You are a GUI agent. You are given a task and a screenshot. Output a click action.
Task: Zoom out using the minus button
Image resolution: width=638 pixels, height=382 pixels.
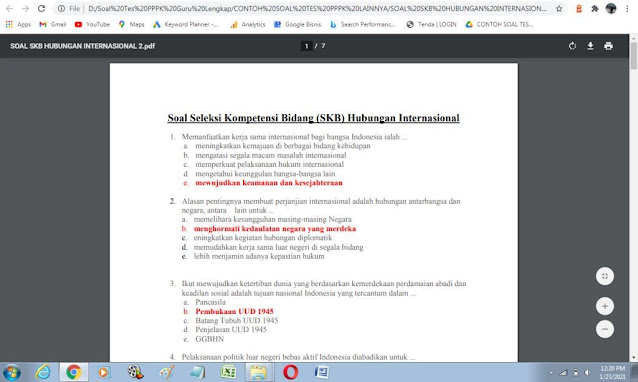[x=605, y=329]
